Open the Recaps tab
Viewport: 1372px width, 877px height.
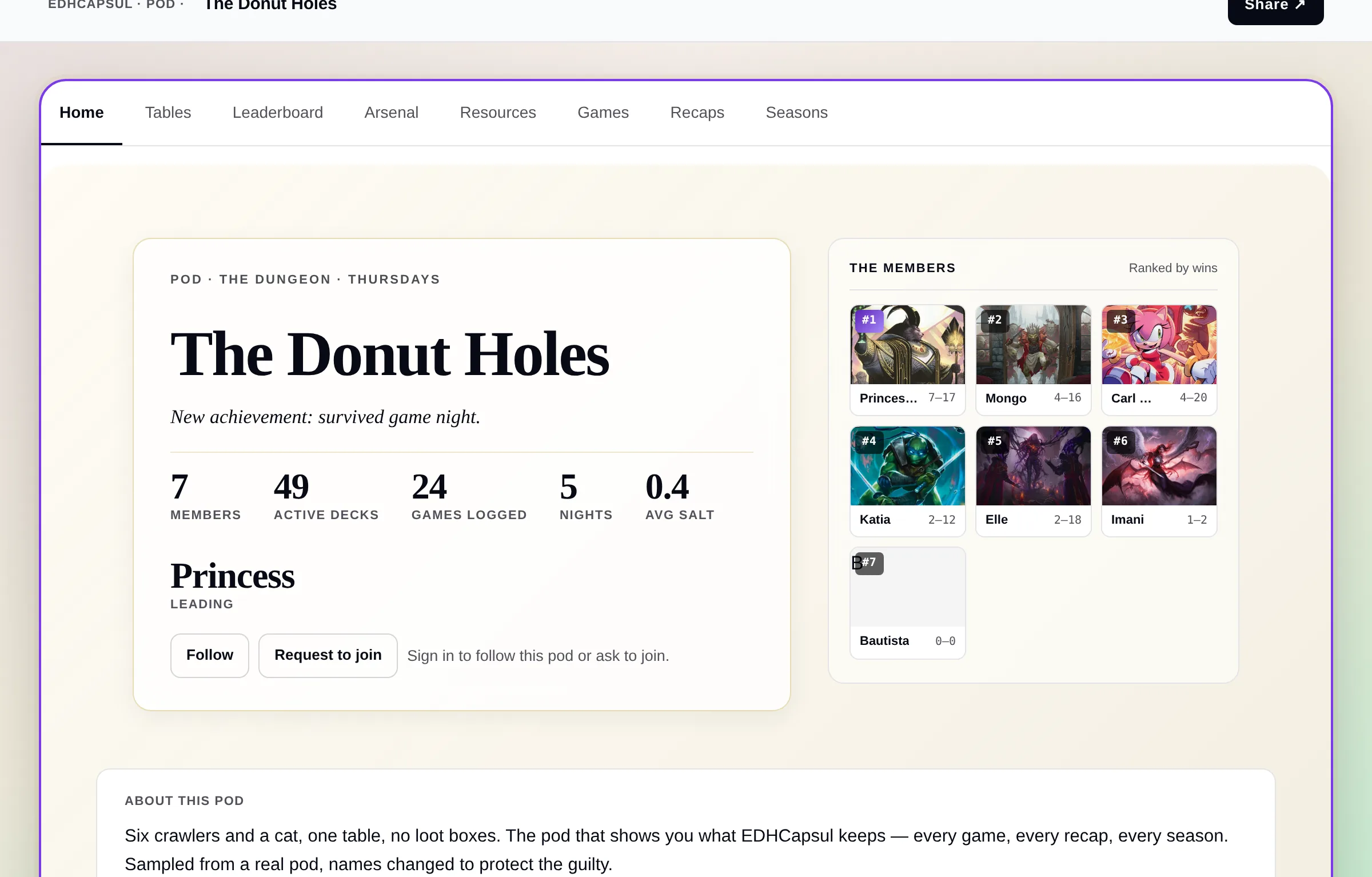697,113
